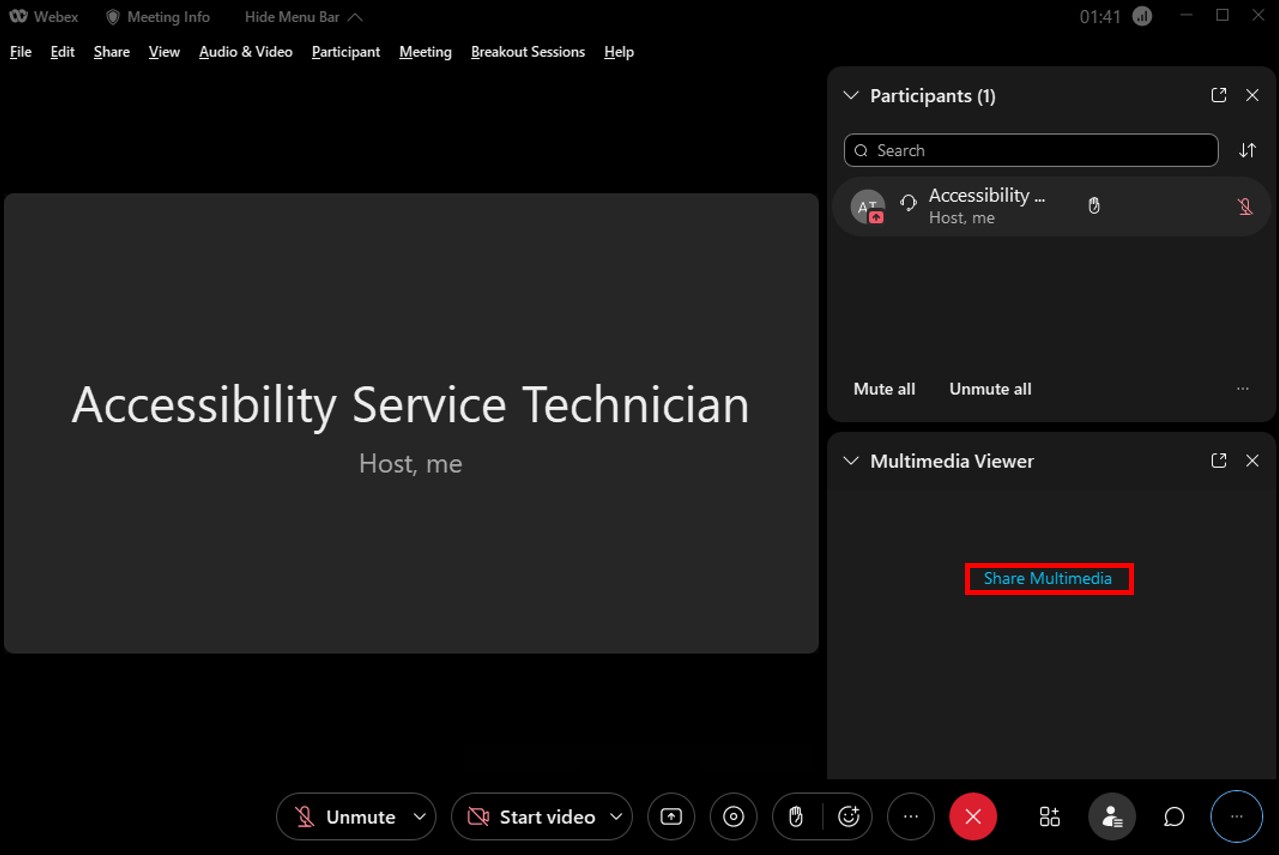This screenshot has height=855, width=1279.
Task: Open the Audio & Video menu
Action: tap(245, 51)
